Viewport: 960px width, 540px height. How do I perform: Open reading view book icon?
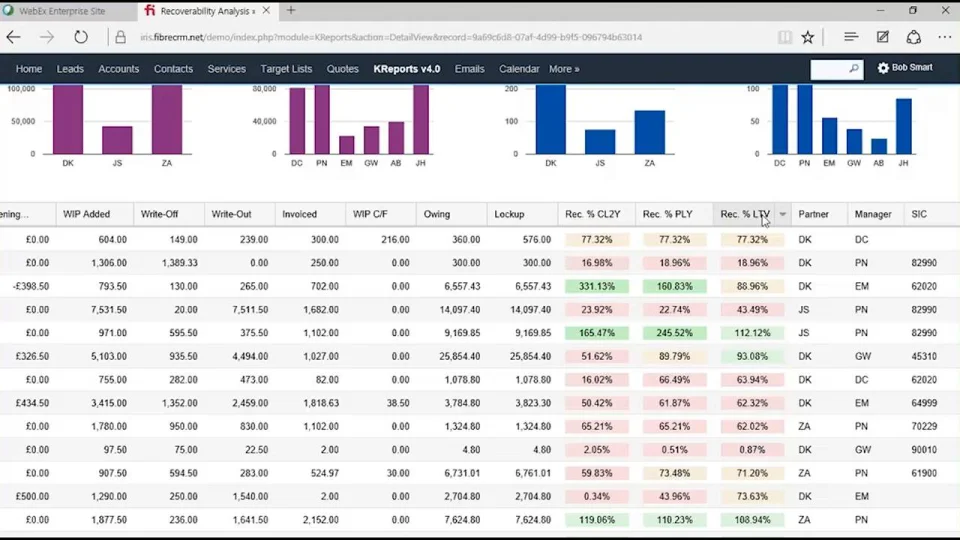pyautogui.click(x=784, y=37)
